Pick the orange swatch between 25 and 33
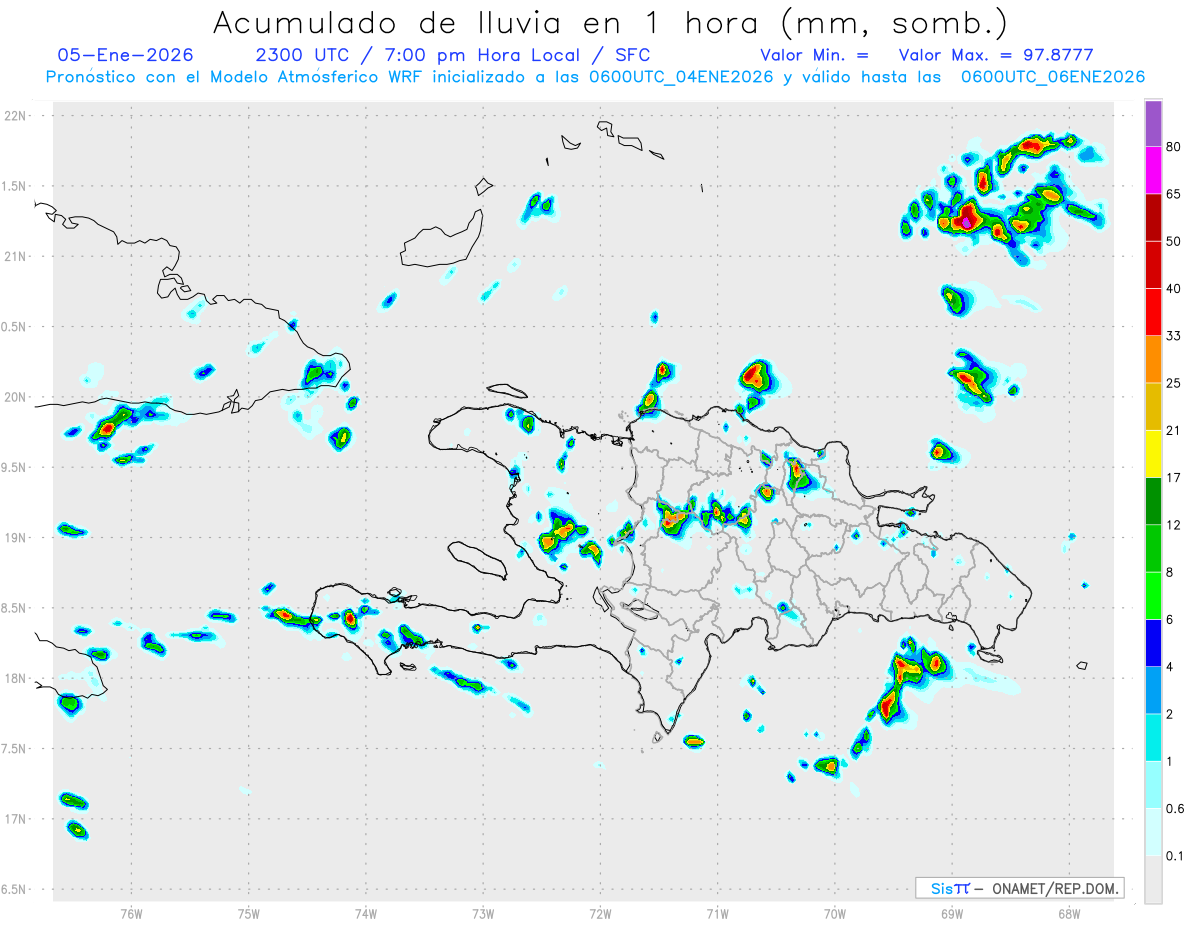The image size is (1200, 927). pyautogui.click(x=1153, y=359)
